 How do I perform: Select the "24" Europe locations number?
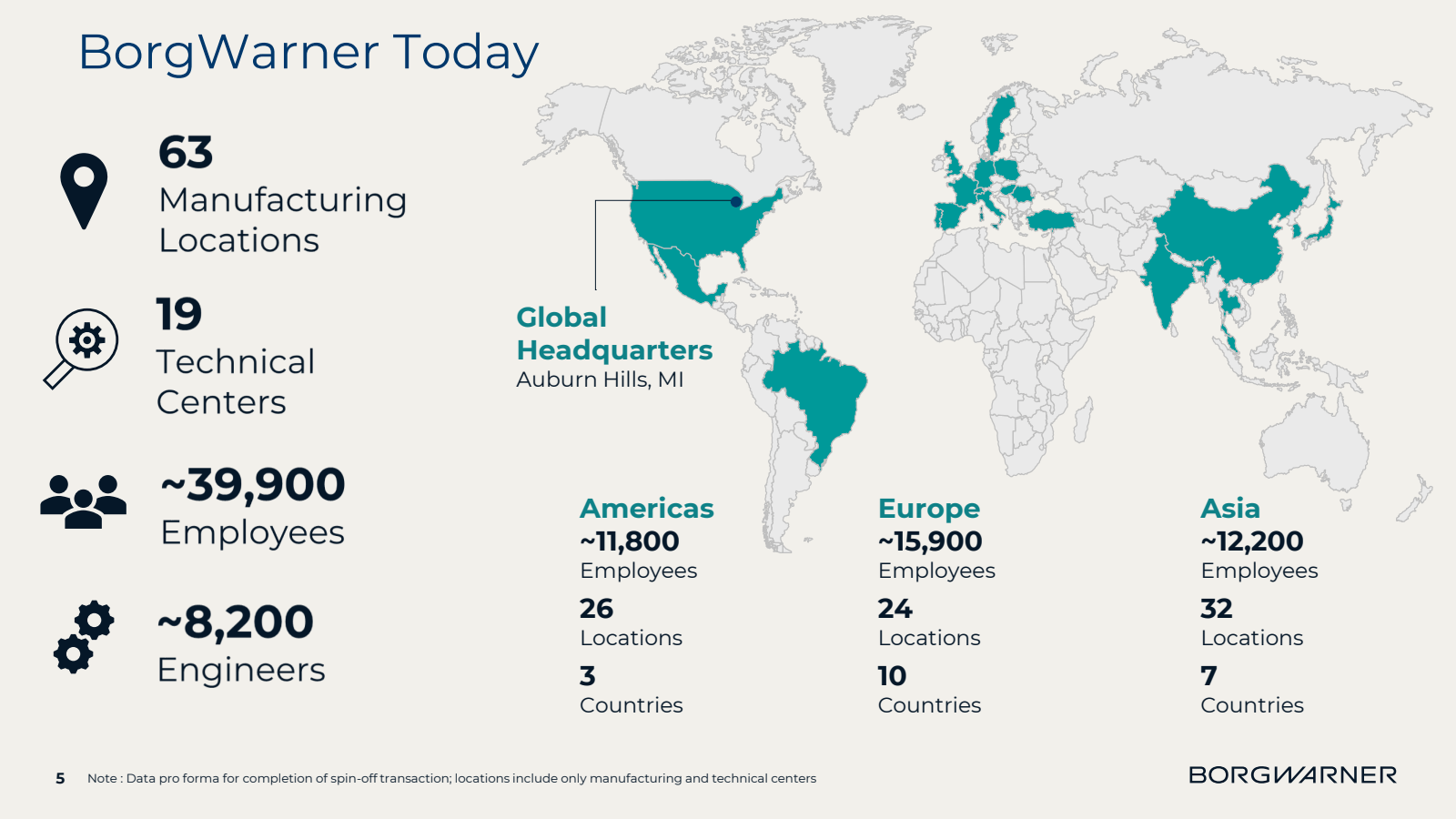tap(895, 608)
